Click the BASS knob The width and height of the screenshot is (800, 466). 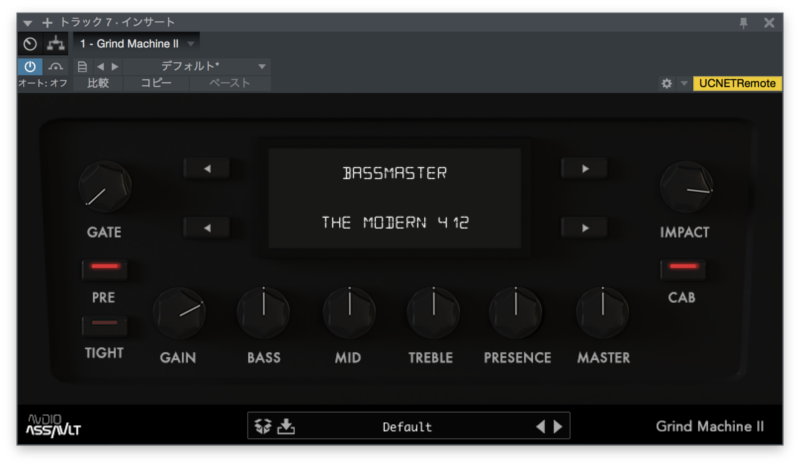click(263, 313)
